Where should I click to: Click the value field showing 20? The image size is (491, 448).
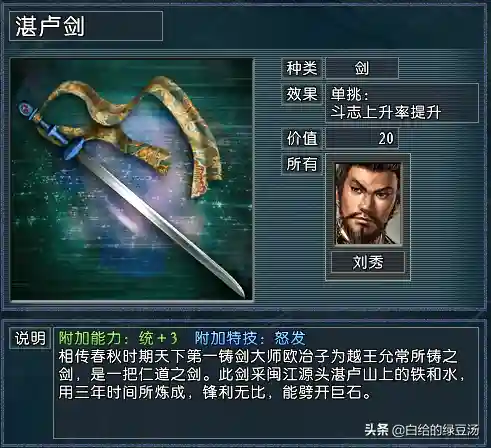point(362,138)
